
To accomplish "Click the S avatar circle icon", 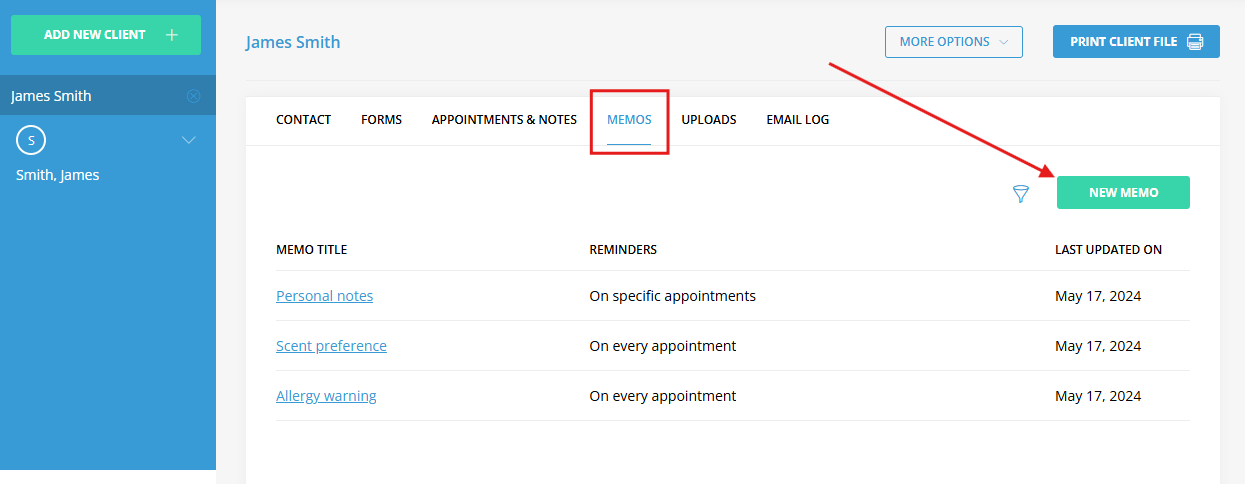I will [31, 141].
